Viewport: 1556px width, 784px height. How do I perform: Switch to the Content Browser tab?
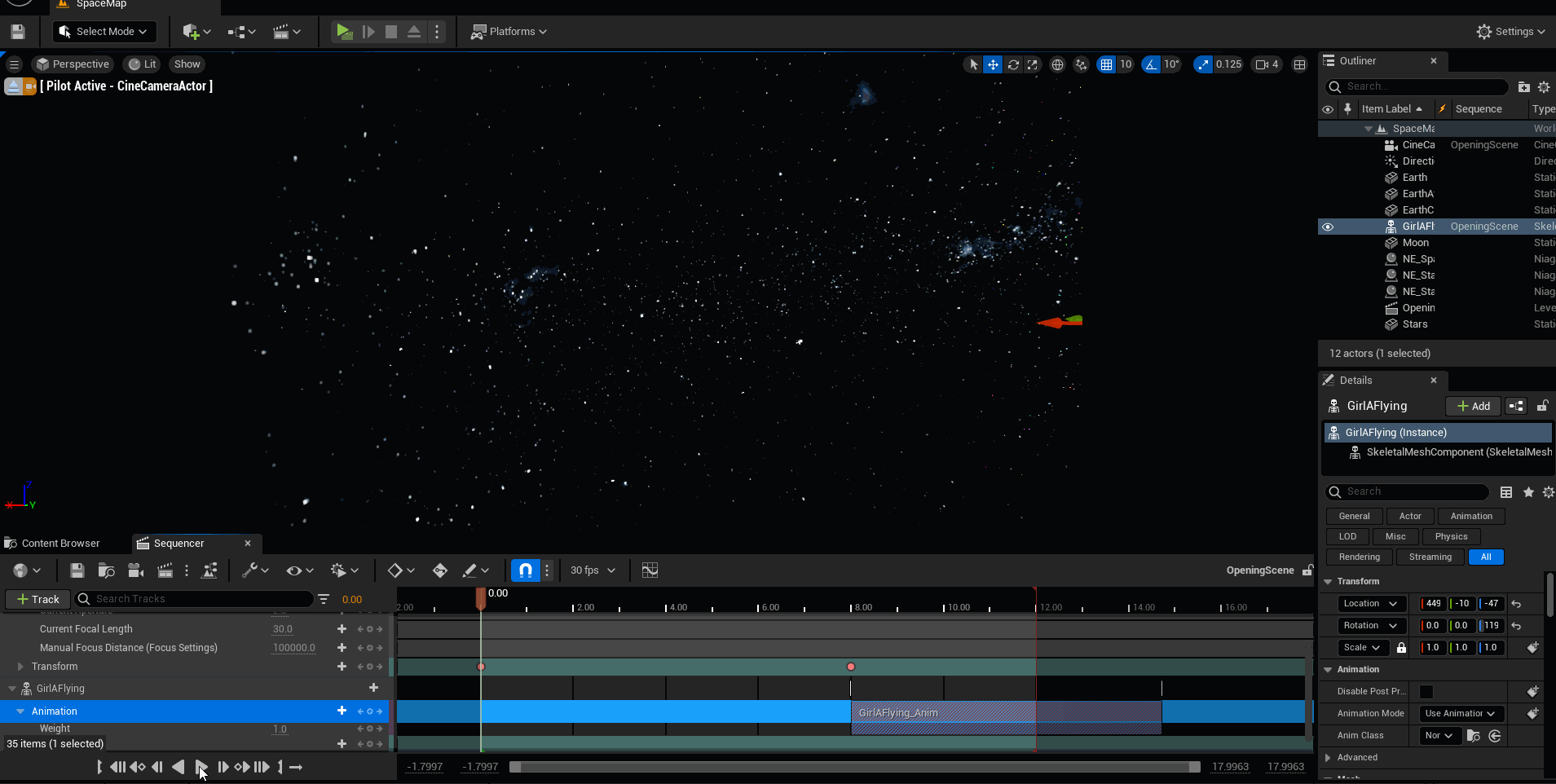click(60, 544)
